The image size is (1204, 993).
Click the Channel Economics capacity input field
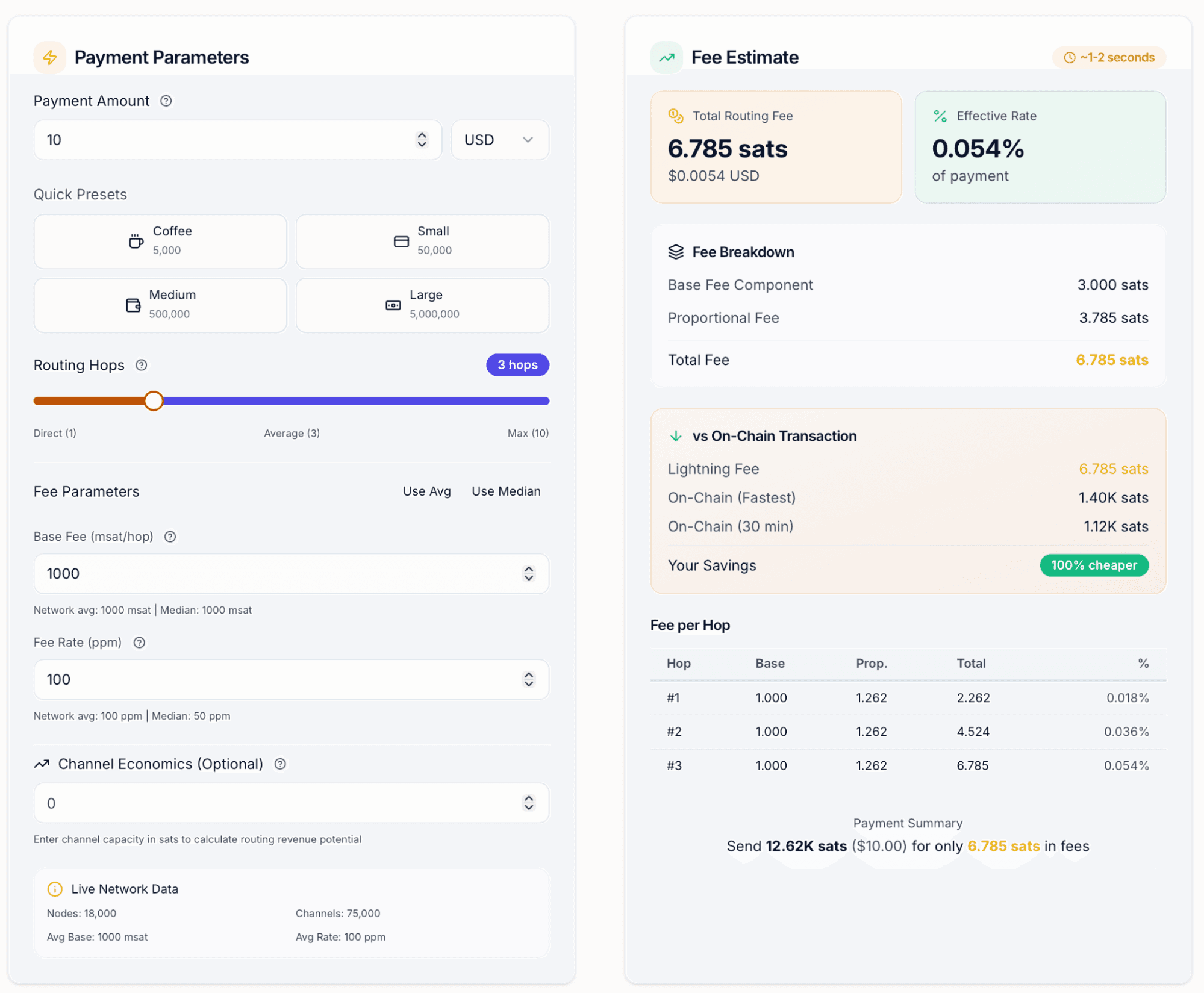(292, 803)
